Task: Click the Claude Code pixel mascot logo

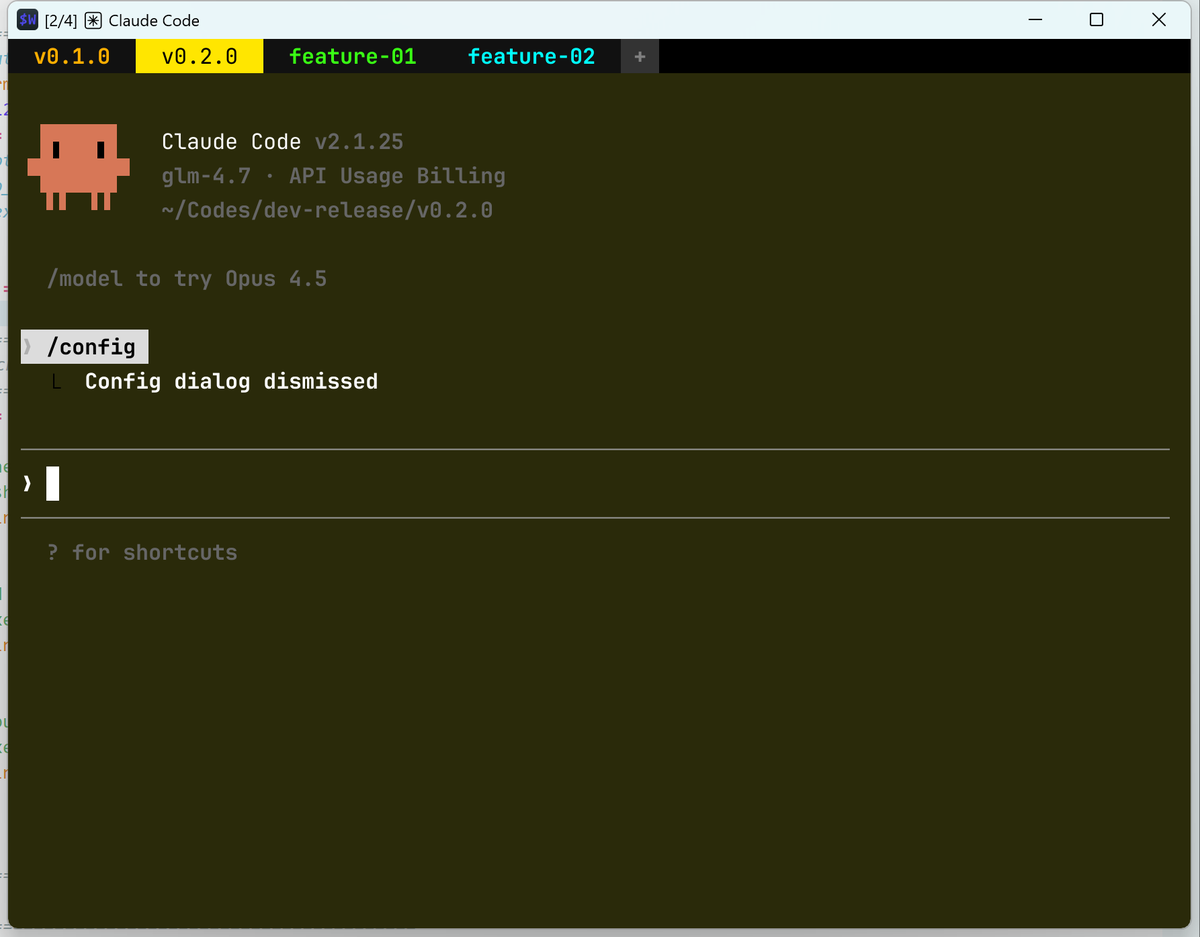Action: (x=79, y=168)
